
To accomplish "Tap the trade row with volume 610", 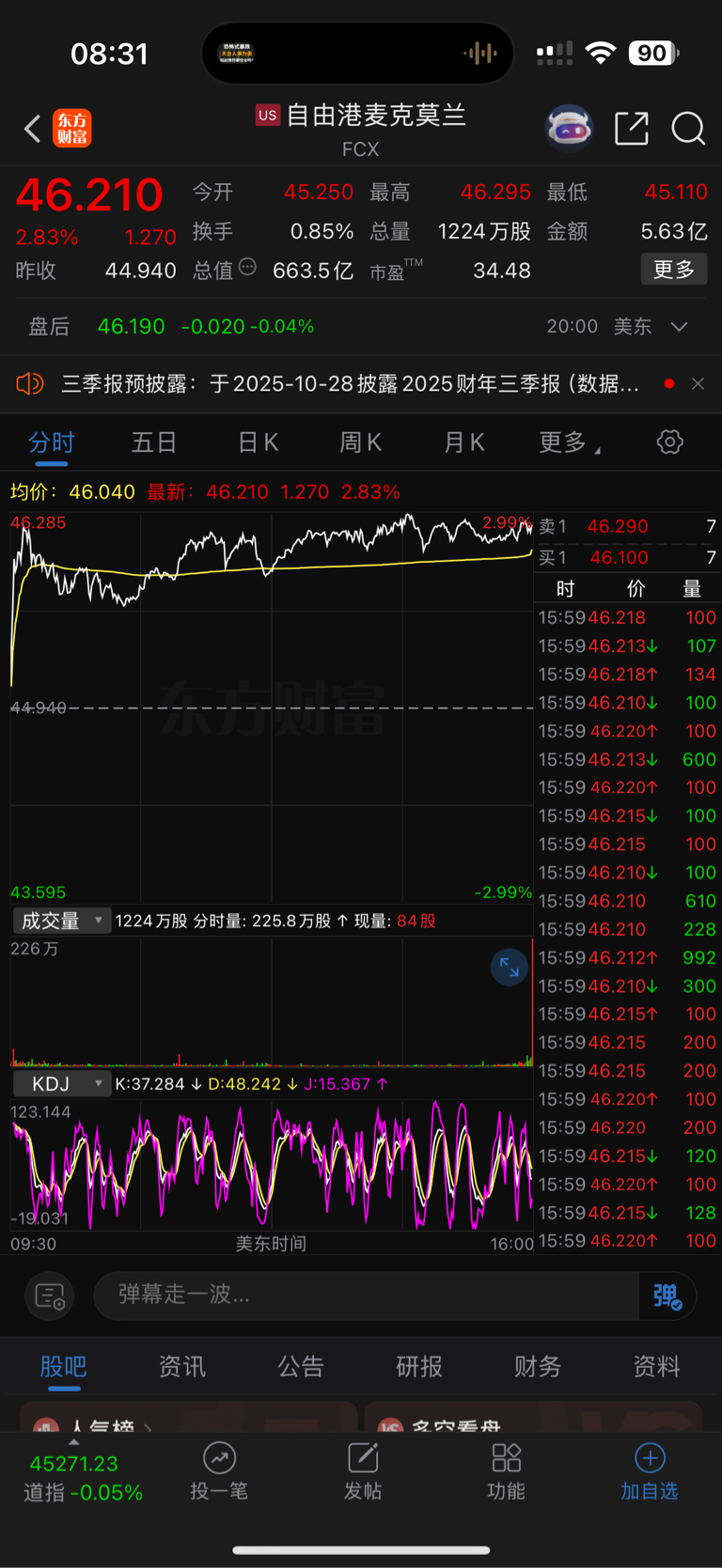I will point(627,901).
